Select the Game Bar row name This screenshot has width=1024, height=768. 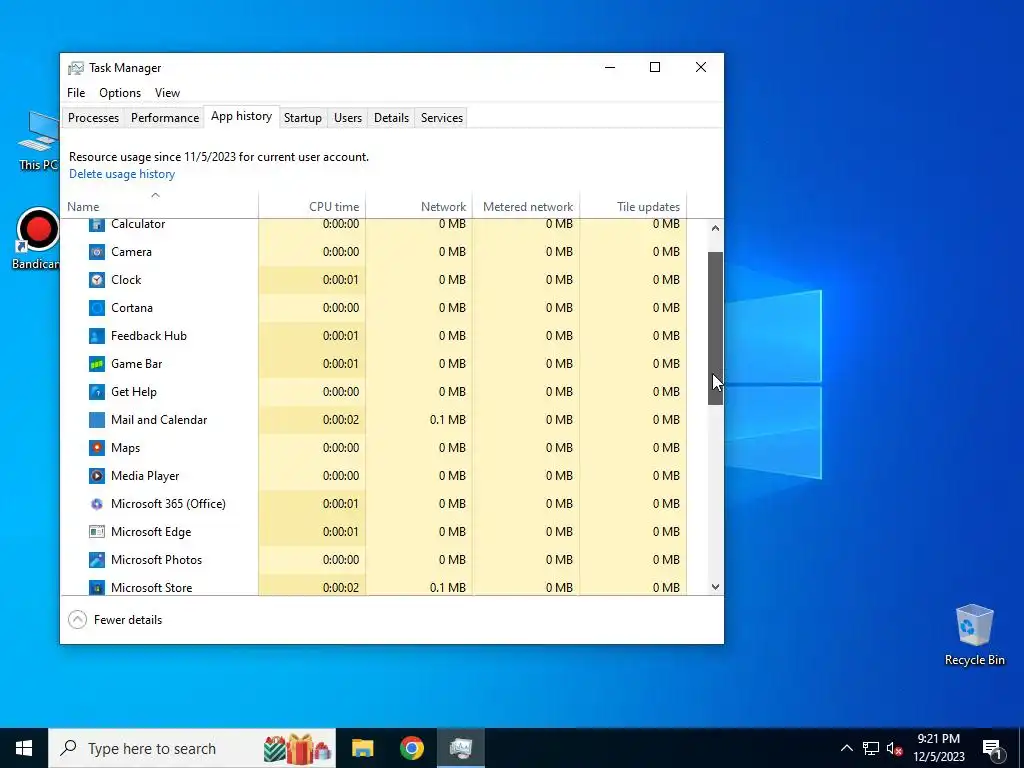[136, 364]
